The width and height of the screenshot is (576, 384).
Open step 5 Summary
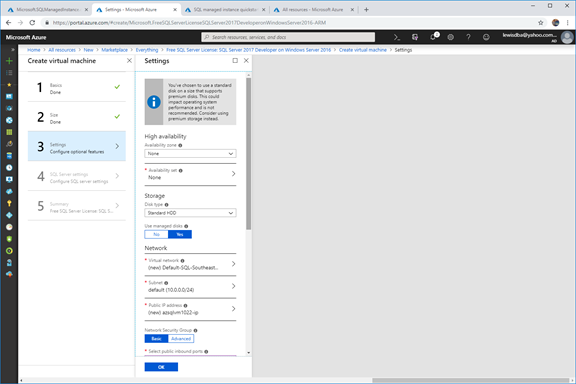tap(77, 206)
